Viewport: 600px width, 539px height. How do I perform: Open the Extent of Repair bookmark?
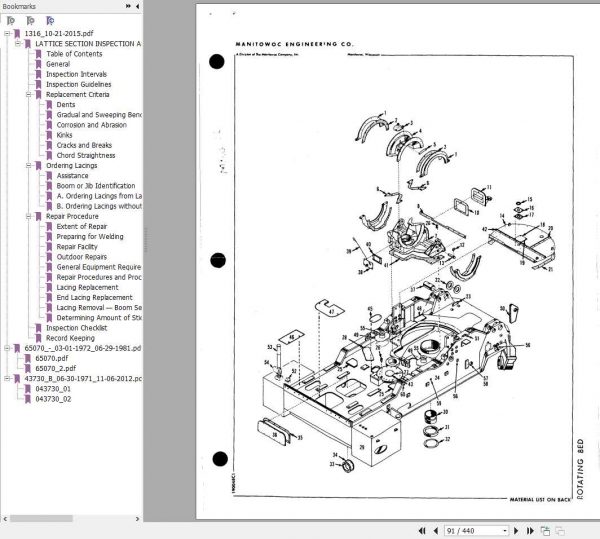82,226
